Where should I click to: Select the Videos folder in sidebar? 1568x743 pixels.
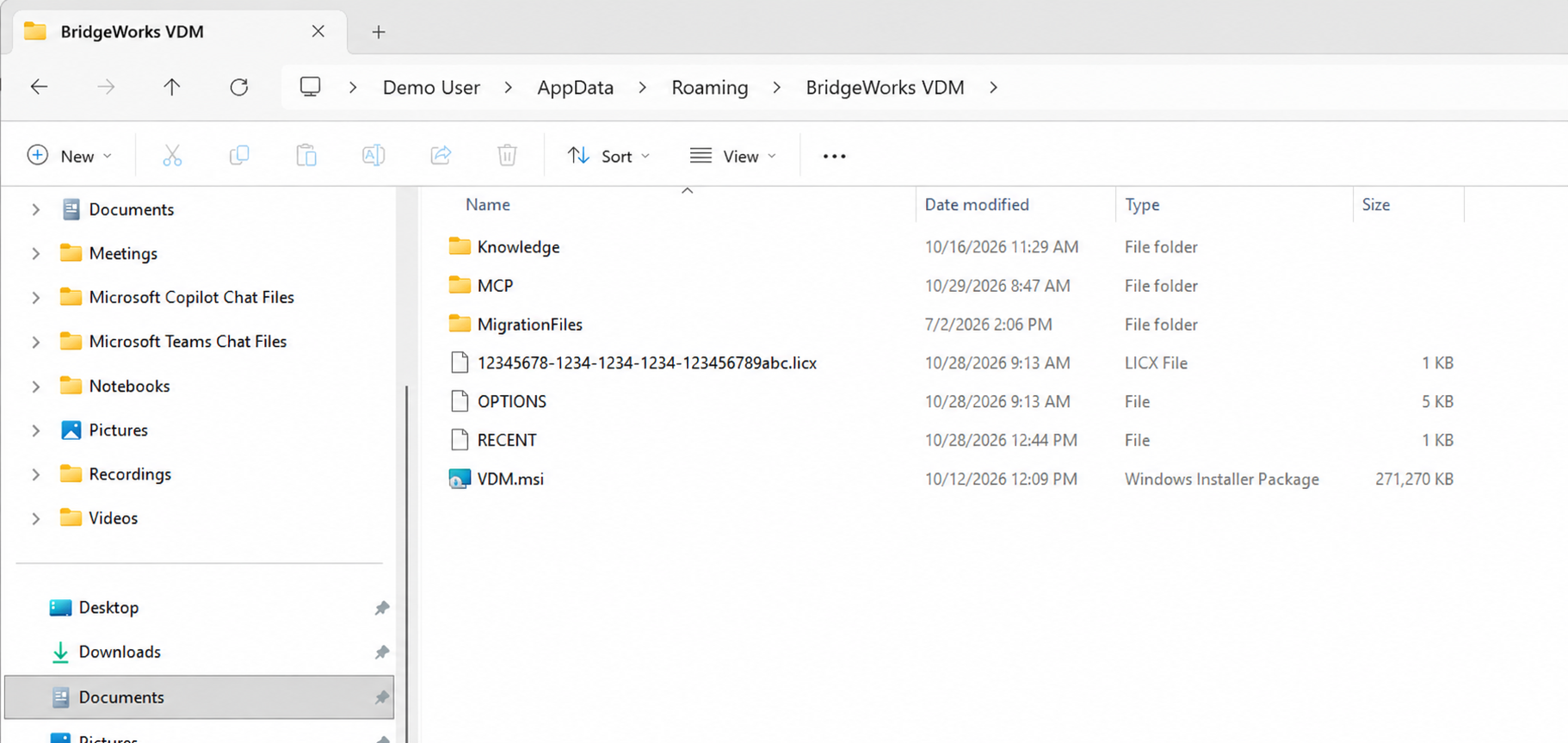click(x=113, y=518)
